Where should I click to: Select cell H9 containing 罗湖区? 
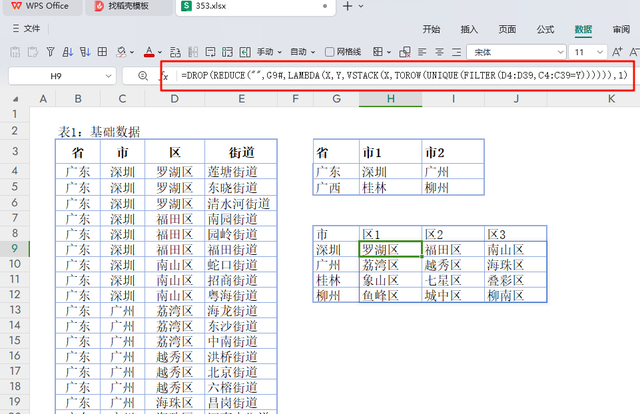pos(391,249)
